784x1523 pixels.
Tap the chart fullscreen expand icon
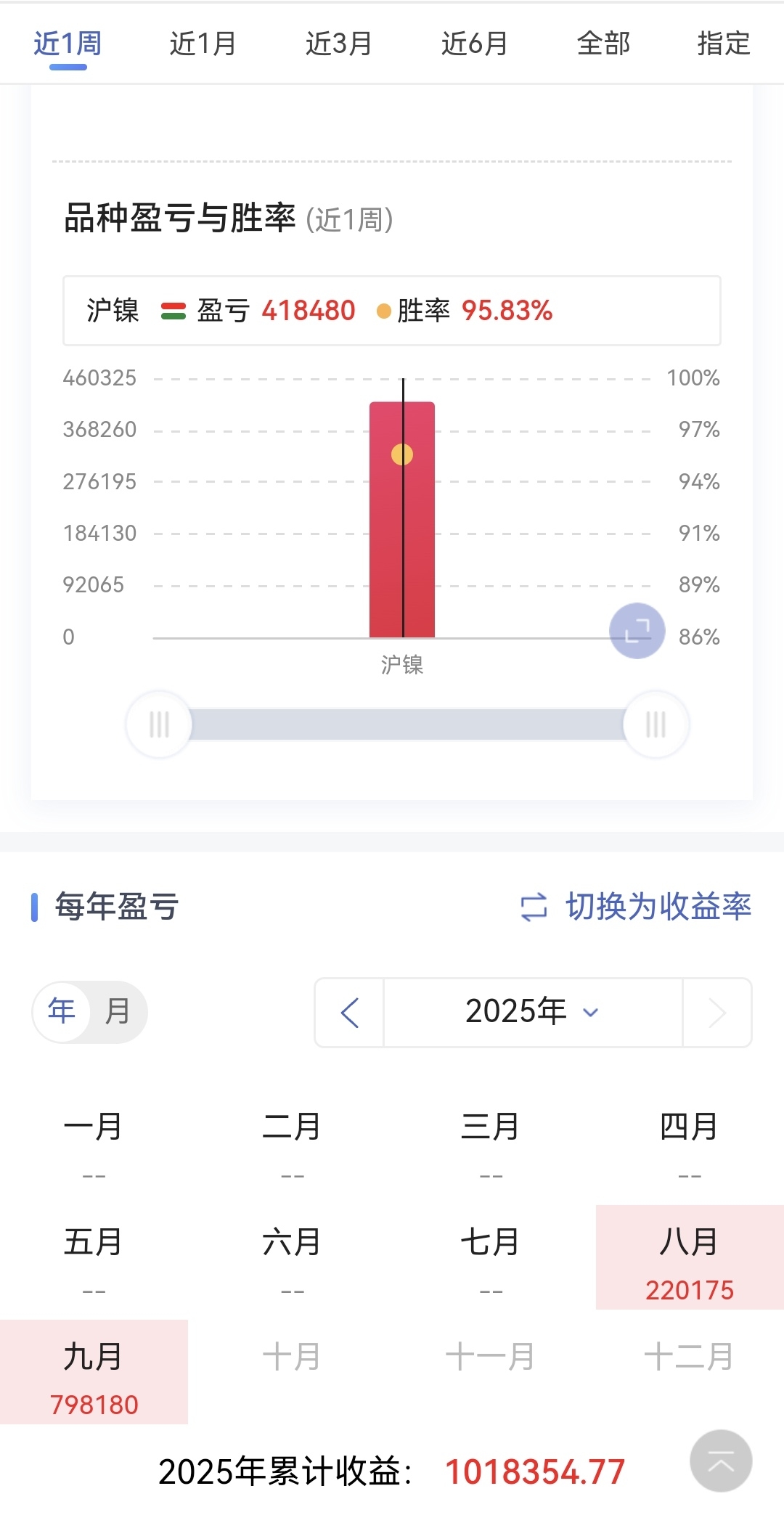point(637,631)
